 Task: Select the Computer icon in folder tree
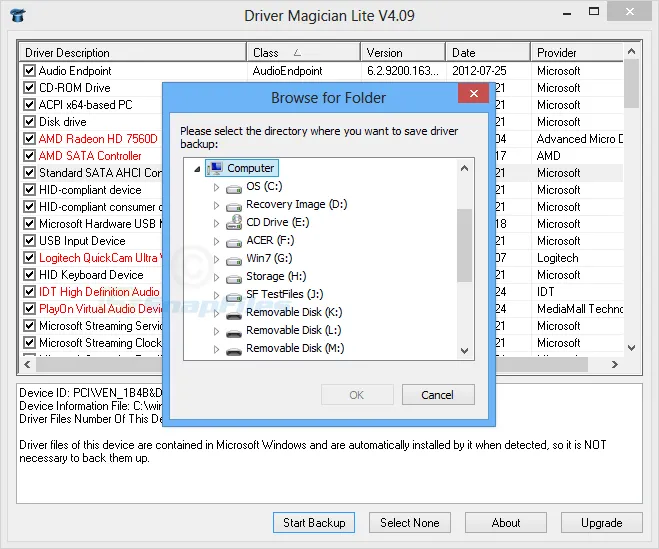tap(216, 168)
